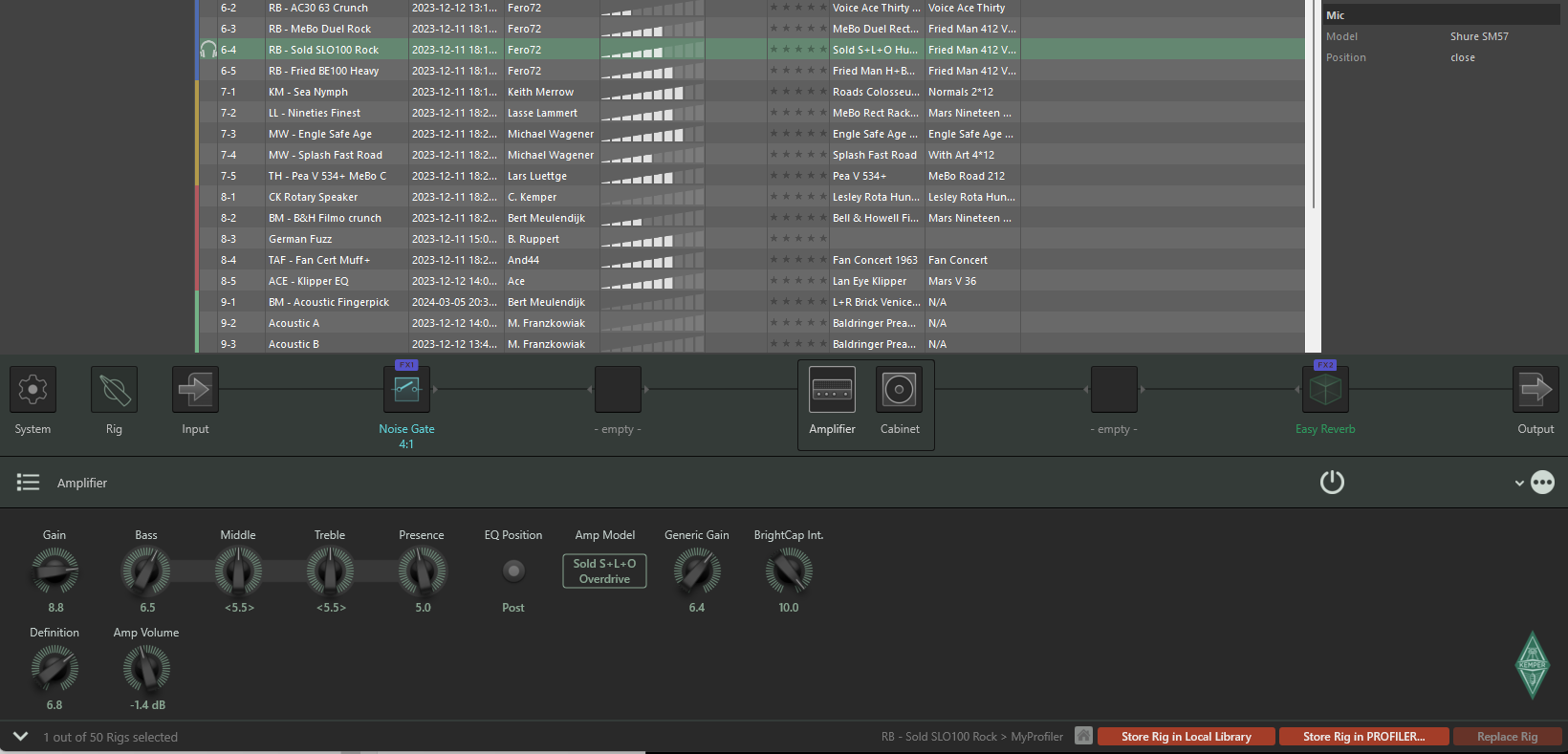Click the Presence knob
The width and height of the screenshot is (1568, 754).
(x=422, y=571)
